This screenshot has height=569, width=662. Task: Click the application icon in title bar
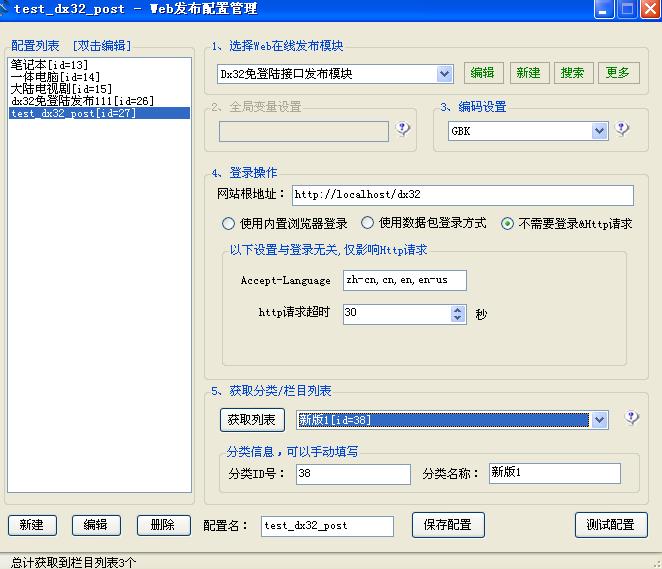[6, 9]
